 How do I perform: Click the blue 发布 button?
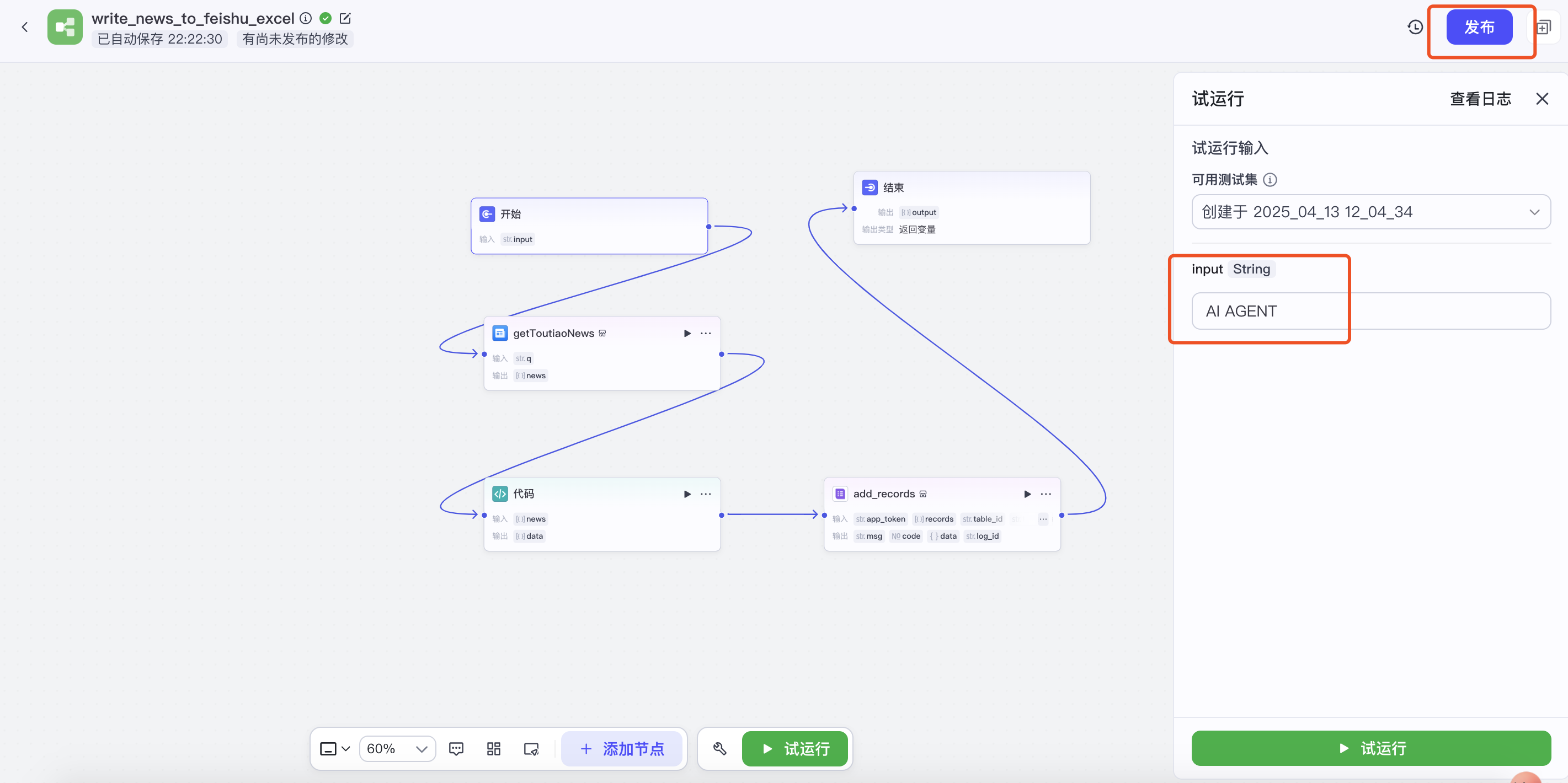coord(1479,27)
